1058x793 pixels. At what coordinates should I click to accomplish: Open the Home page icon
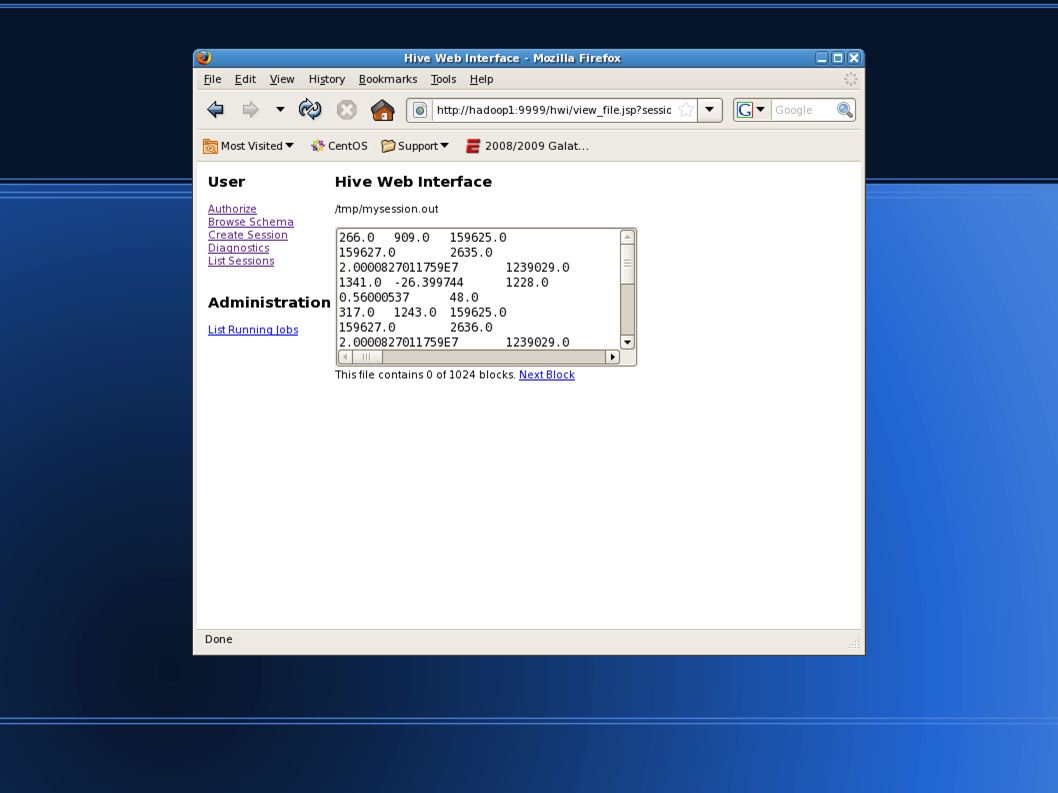383,109
